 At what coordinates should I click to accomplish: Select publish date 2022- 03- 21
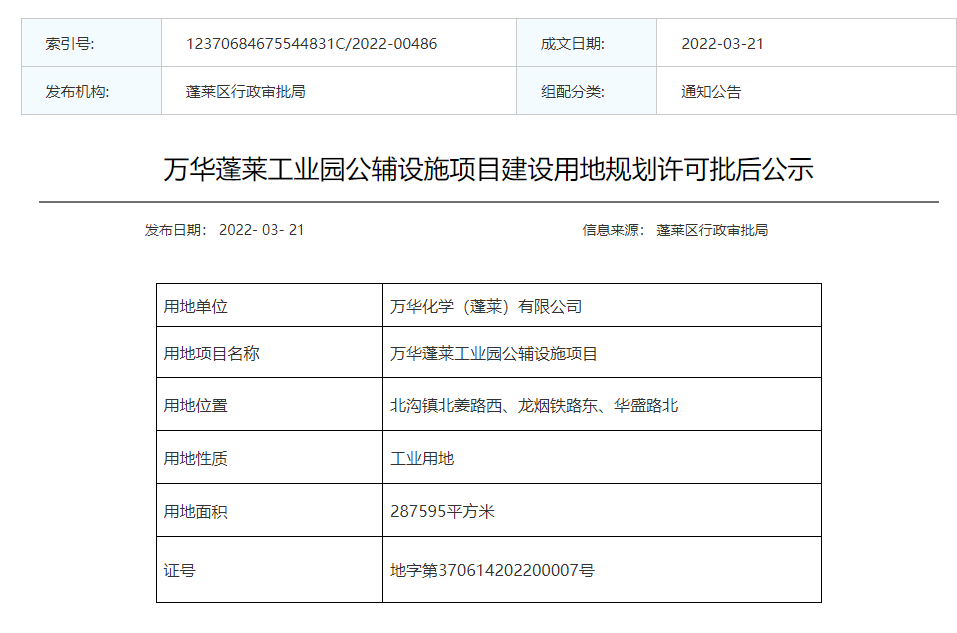(261, 230)
